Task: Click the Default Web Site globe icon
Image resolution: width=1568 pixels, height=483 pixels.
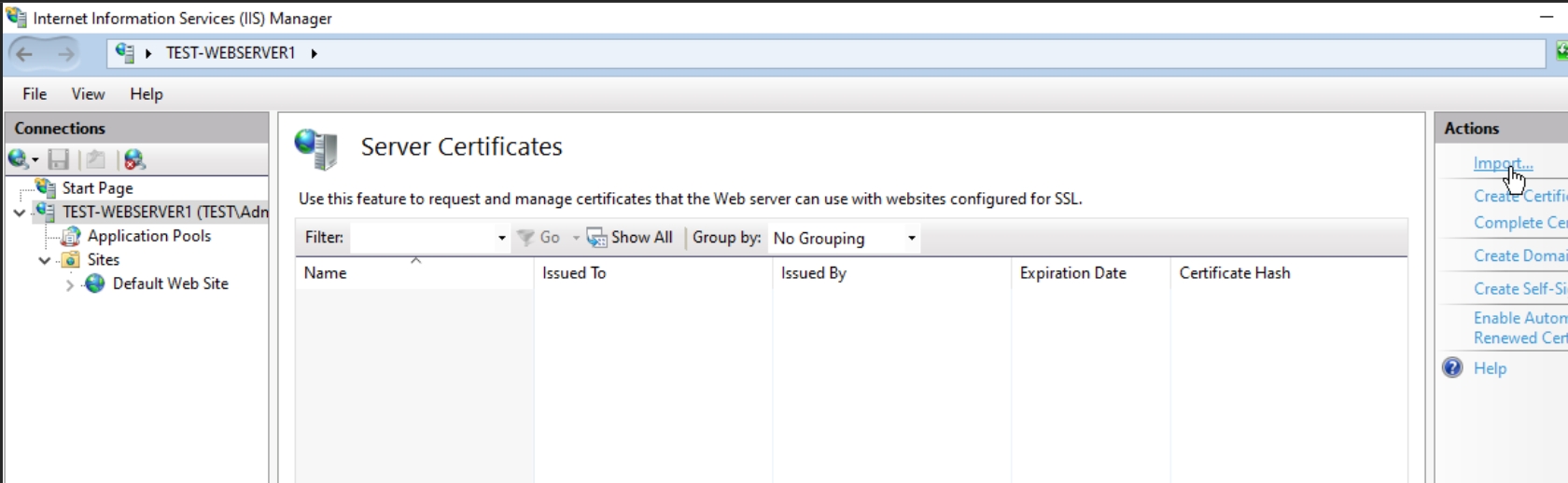Action: pyautogui.click(x=95, y=283)
